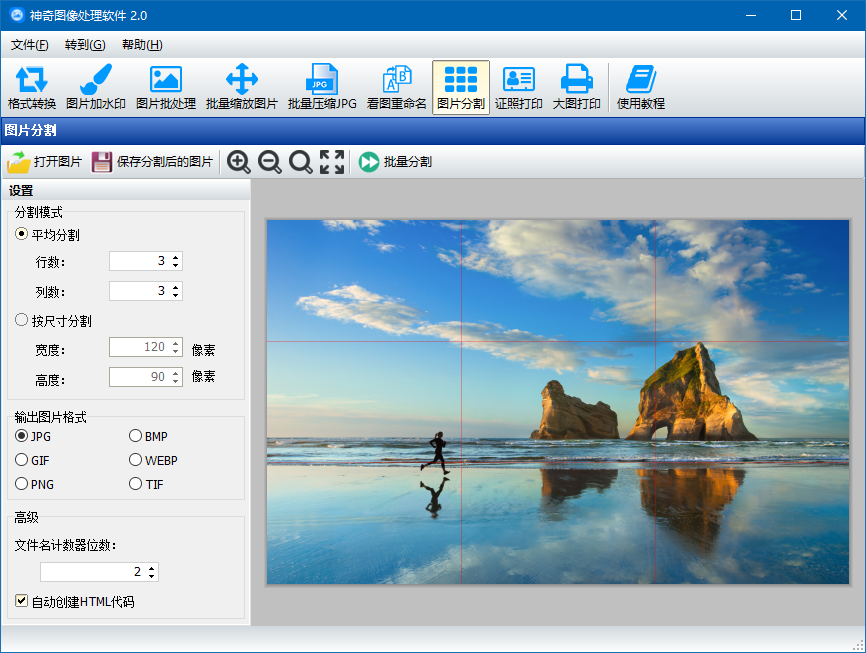Image resolution: width=866 pixels, height=653 pixels.
Task: Click the plain magnifier actual-size icon
Action: coord(300,162)
